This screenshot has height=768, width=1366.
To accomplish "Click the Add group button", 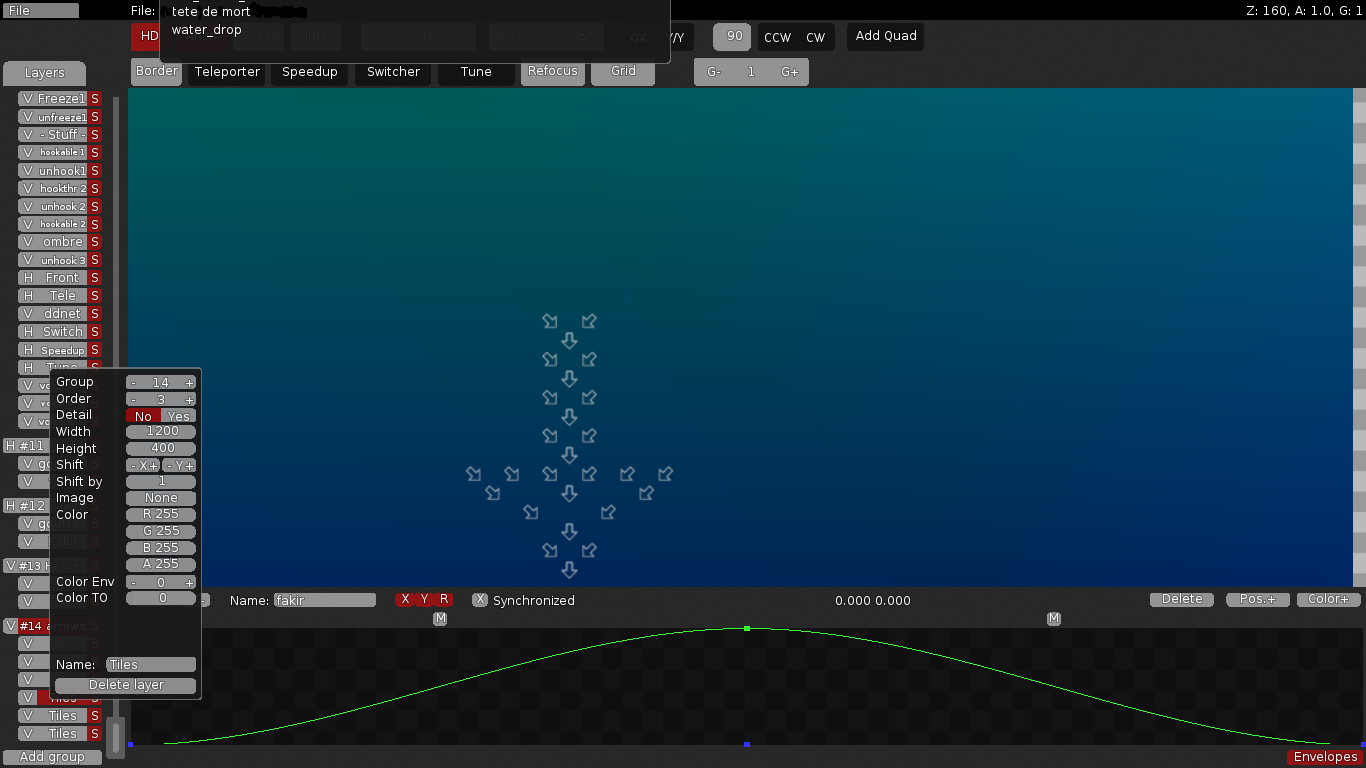I will 52,756.
